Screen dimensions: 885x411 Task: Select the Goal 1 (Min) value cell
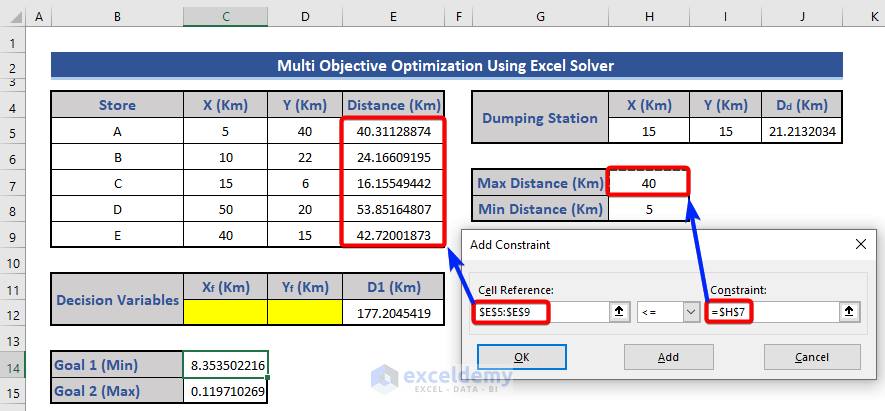(225, 366)
